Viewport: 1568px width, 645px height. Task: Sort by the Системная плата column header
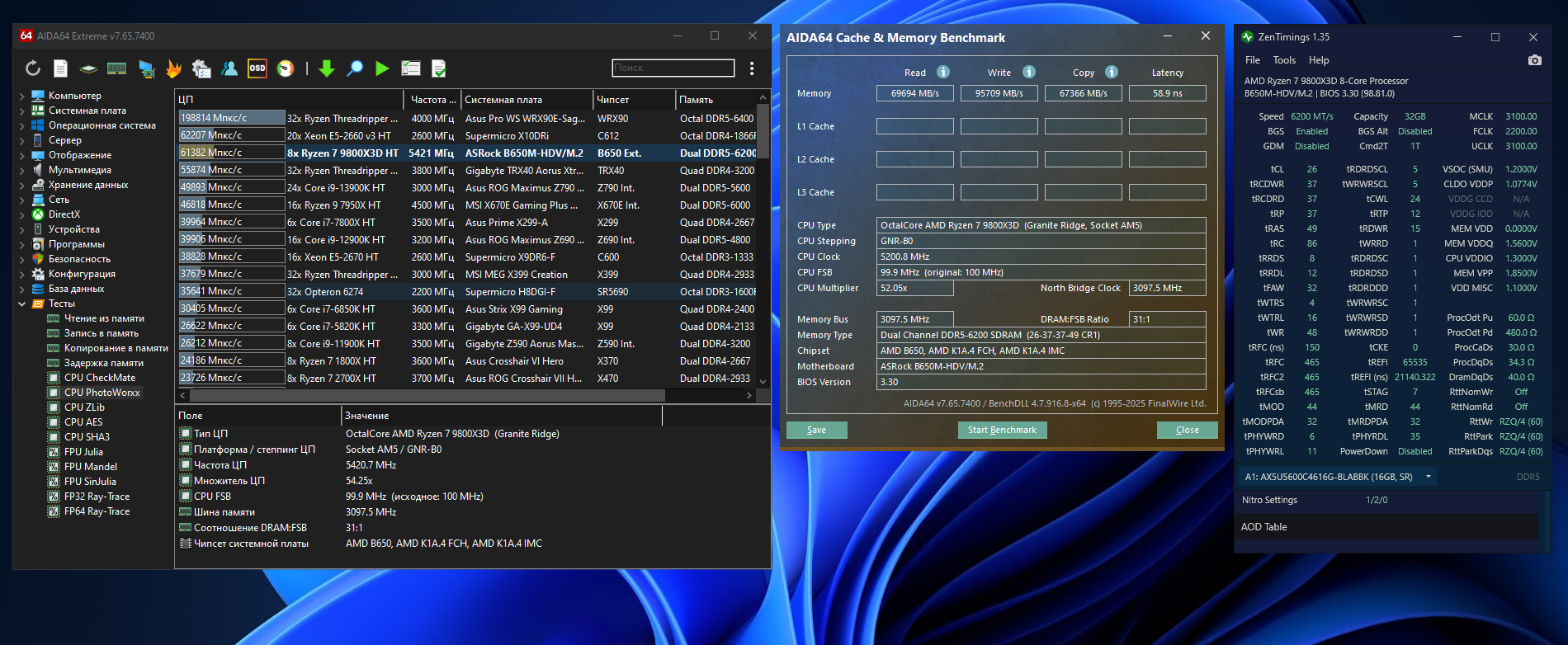527,99
